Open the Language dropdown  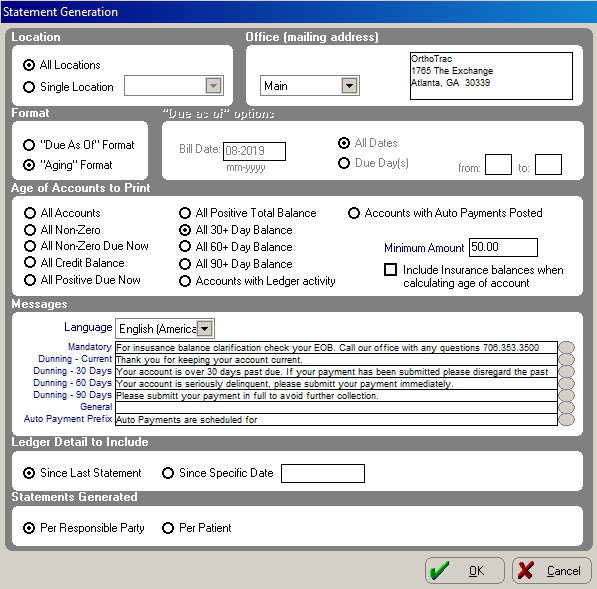point(205,329)
